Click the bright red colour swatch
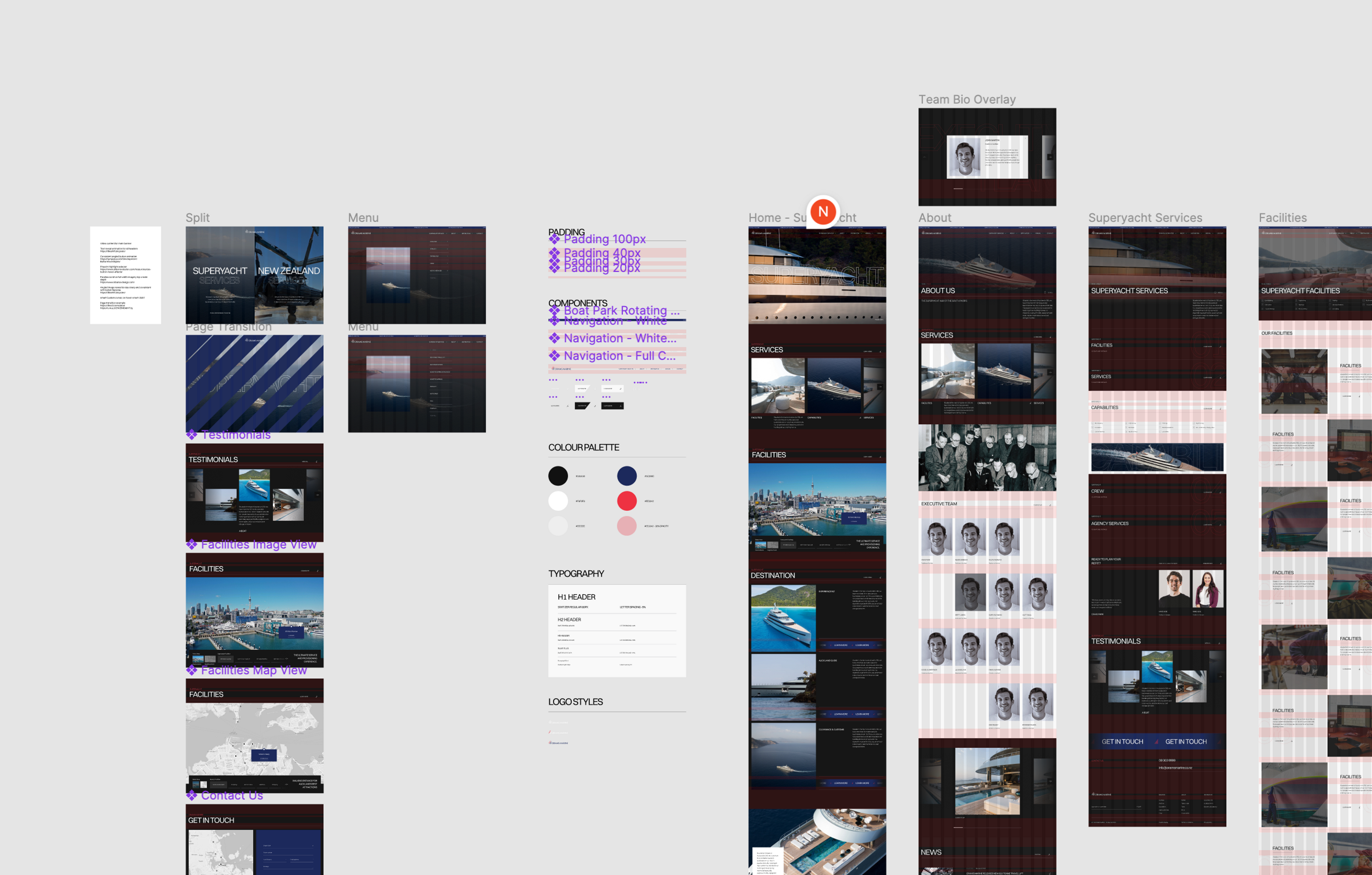The image size is (1372, 875). pos(627,501)
